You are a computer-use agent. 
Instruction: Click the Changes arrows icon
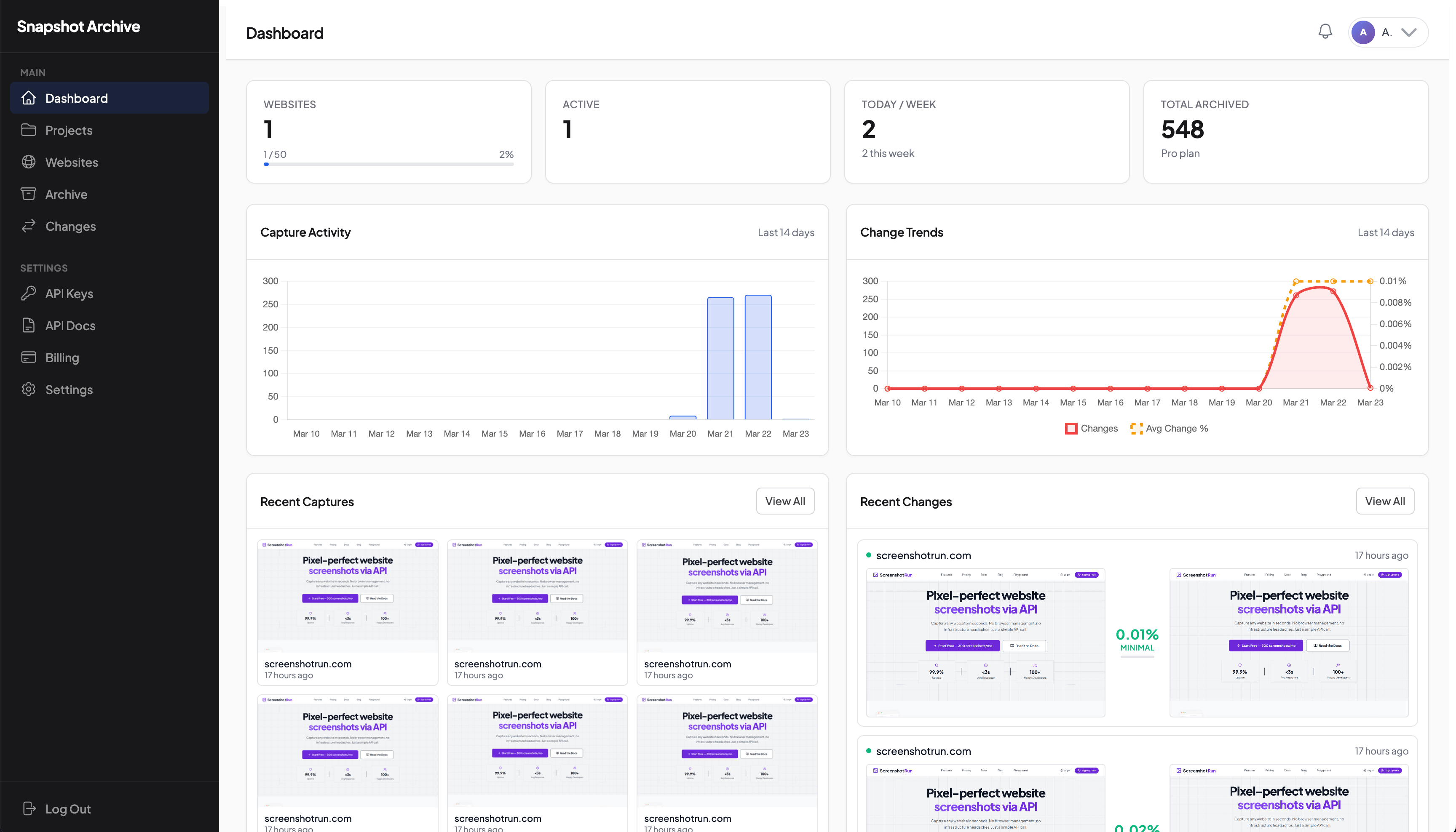coord(29,226)
